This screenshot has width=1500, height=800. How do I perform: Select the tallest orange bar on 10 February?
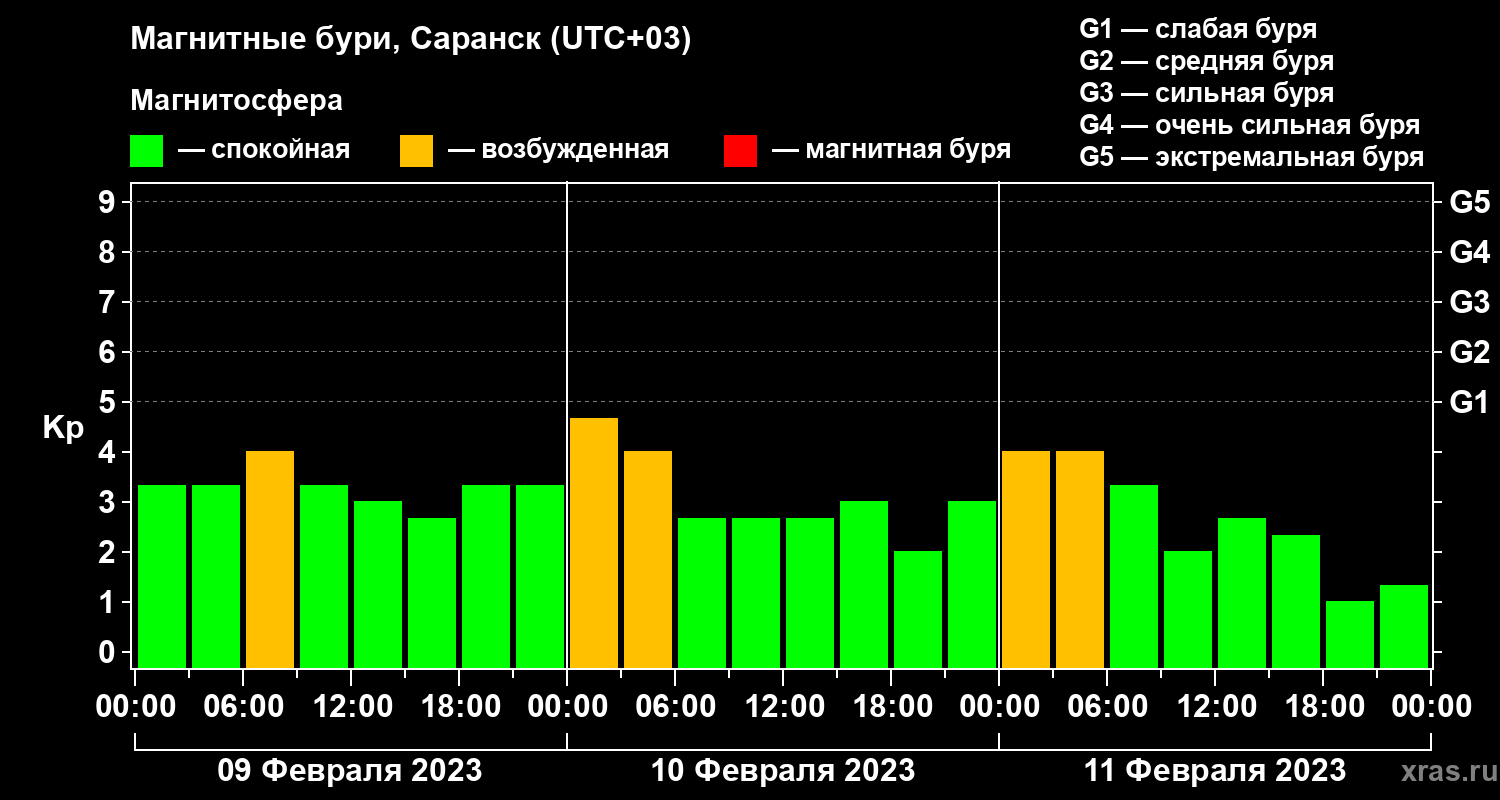pyautogui.click(x=594, y=543)
